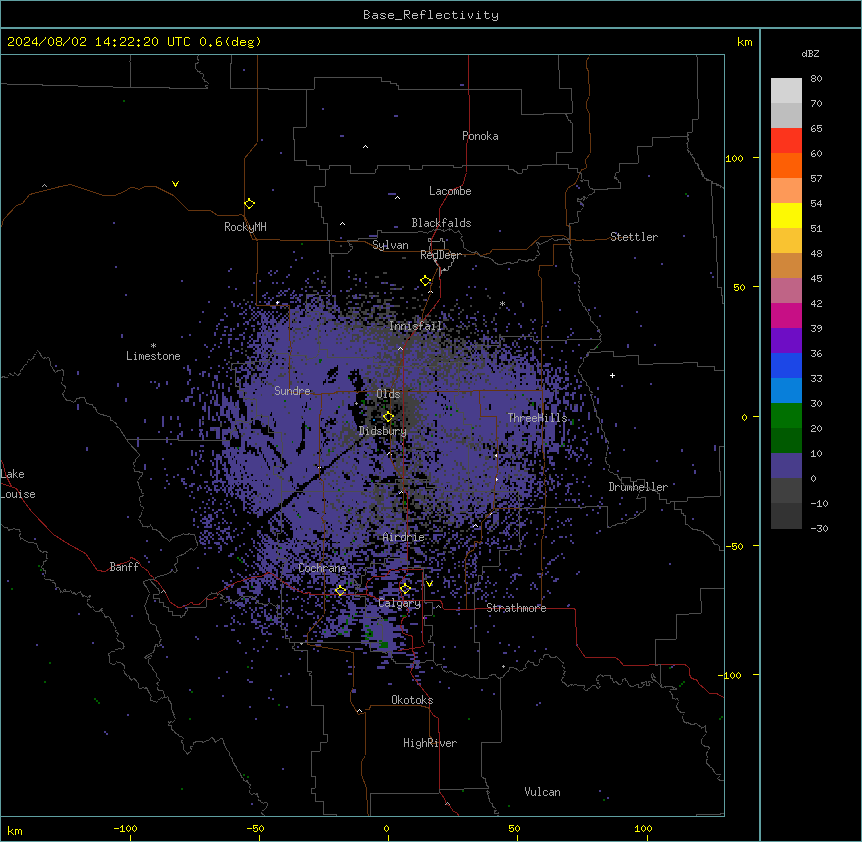Click the Strathmore city label
The width and height of the screenshot is (862, 842).
click(516, 608)
